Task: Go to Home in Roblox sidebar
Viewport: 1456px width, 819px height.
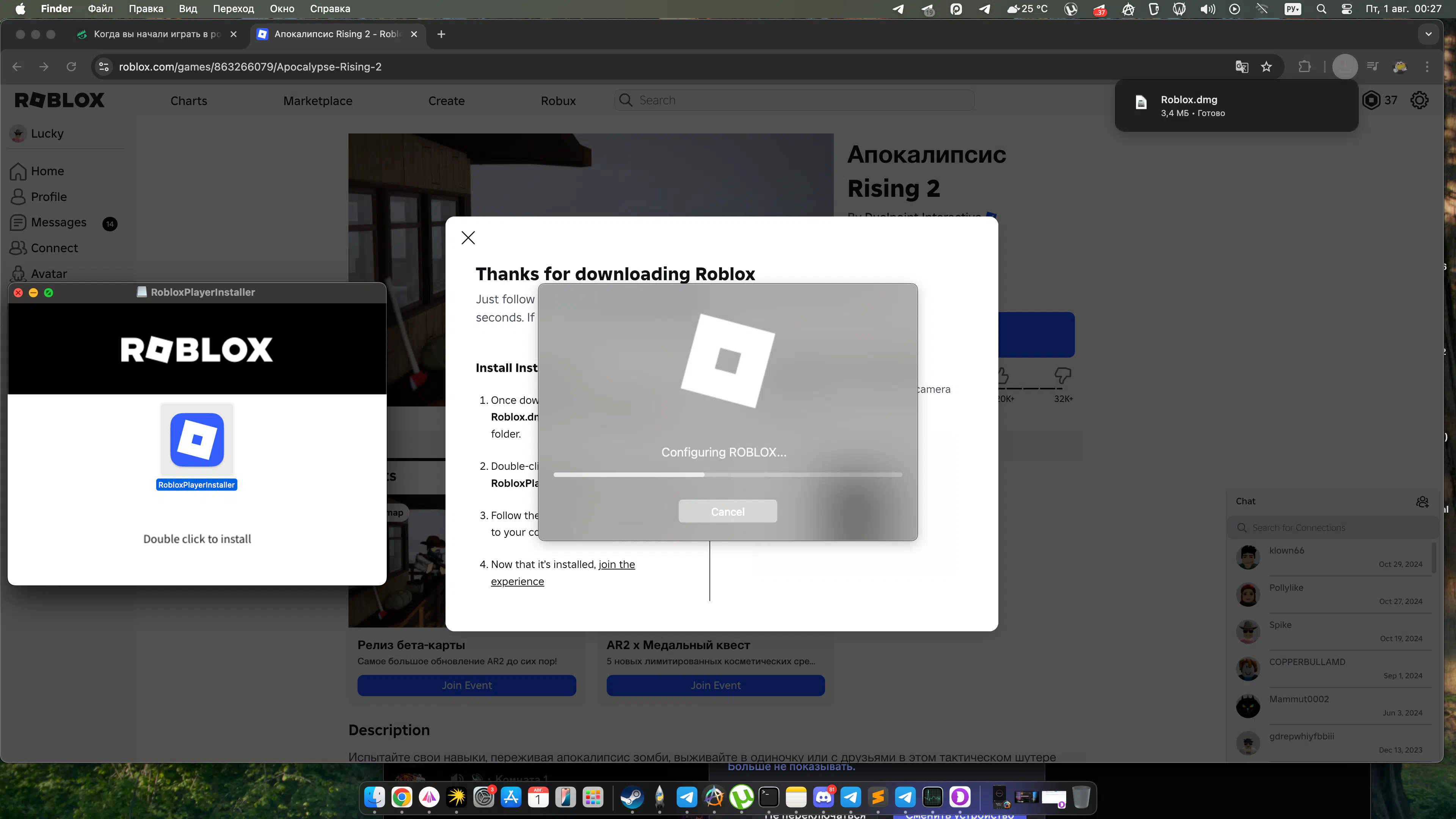Action: click(37, 171)
